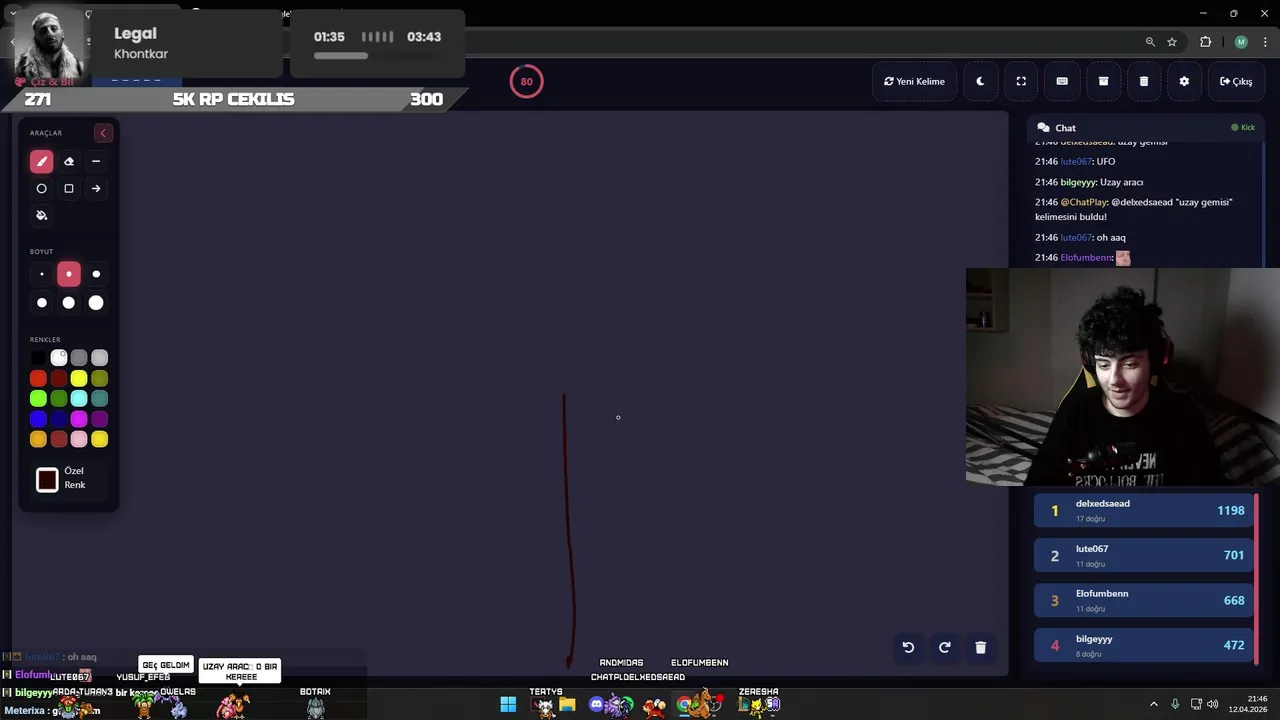The height and width of the screenshot is (720, 1280).
Task: Open the taskbar volume control
Action: click(1213, 704)
